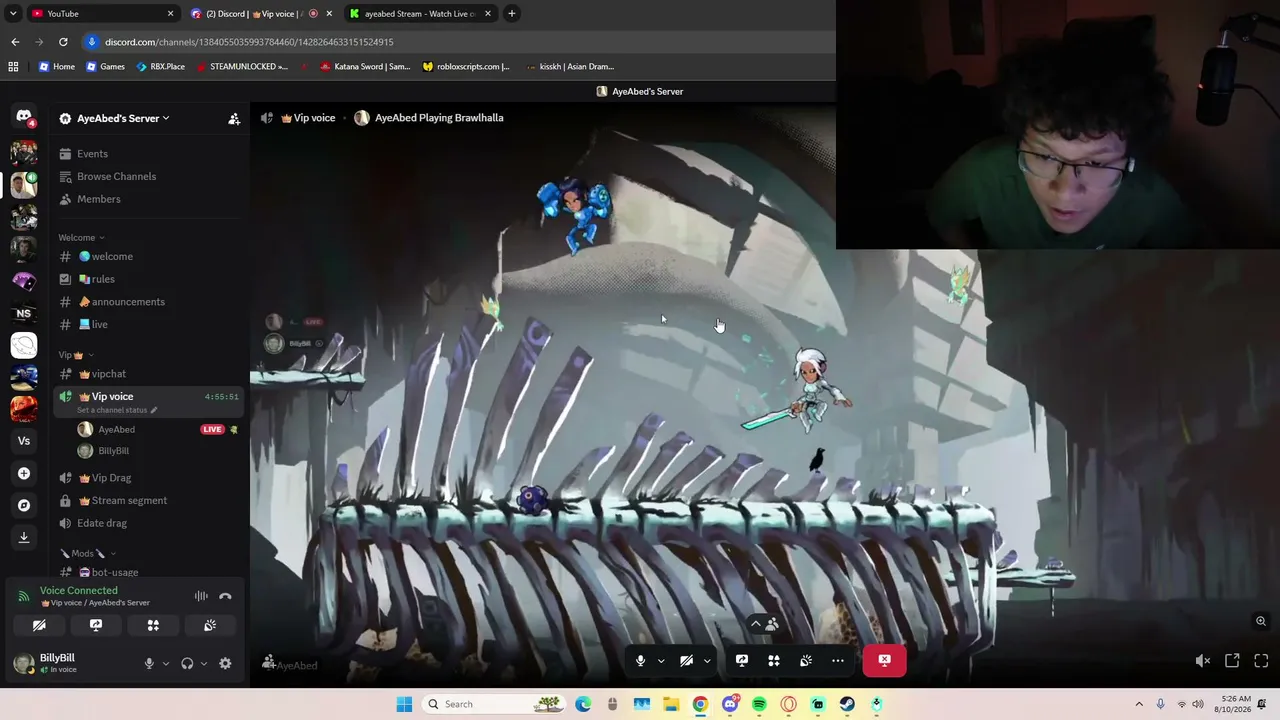Open microphone input options arrow in user panel
This screenshot has height=720, width=1280.
coord(166,663)
